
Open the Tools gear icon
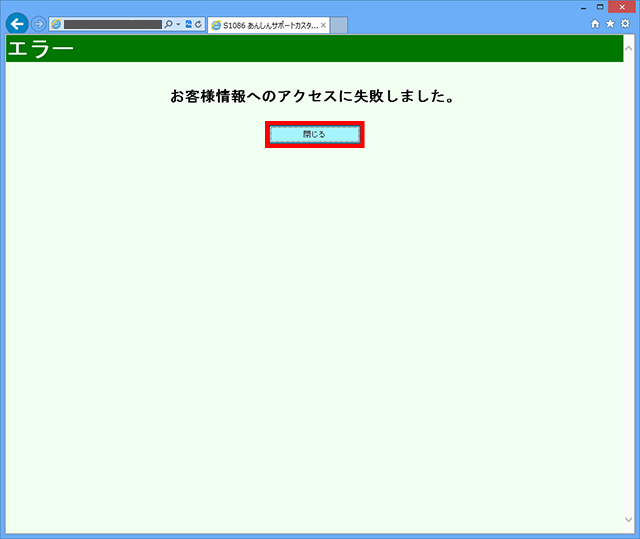click(x=625, y=24)
